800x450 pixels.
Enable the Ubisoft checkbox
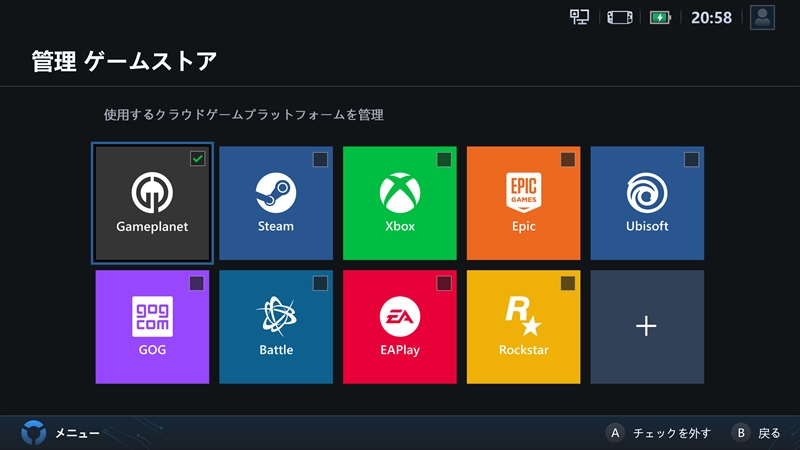click(691, 160)
